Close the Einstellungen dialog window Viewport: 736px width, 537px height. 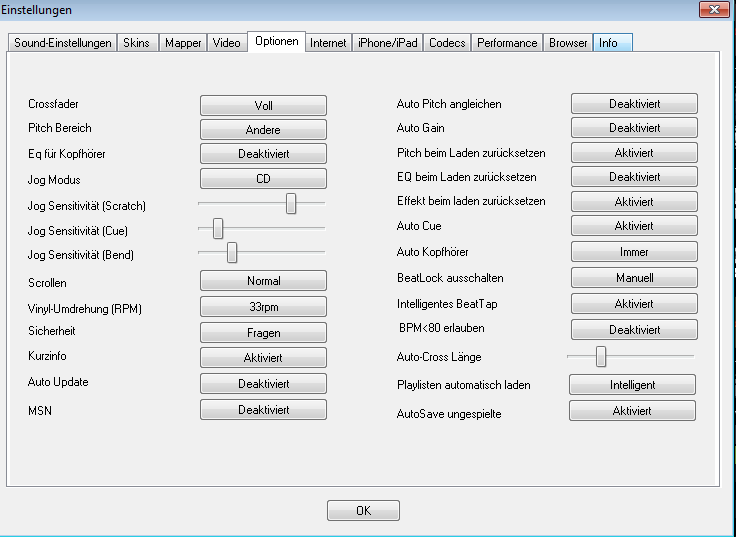pyautogui.click(x=712, y=9)
